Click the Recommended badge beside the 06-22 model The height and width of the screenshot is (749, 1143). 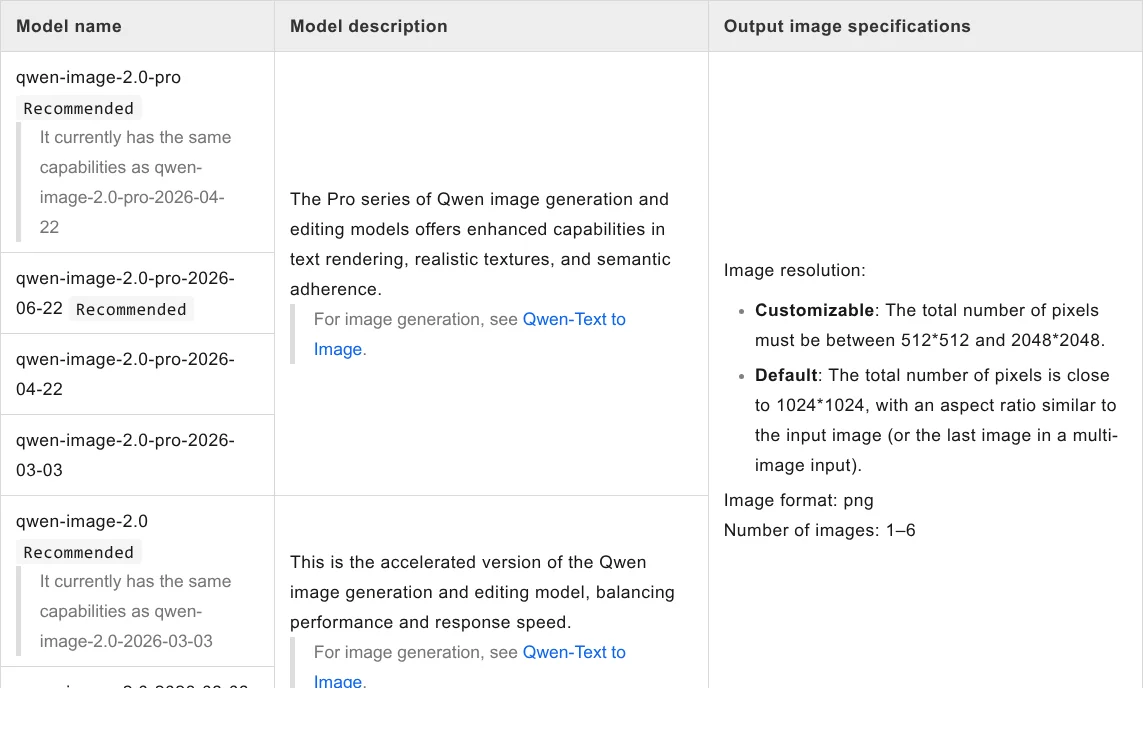click(x=131, y=309)
